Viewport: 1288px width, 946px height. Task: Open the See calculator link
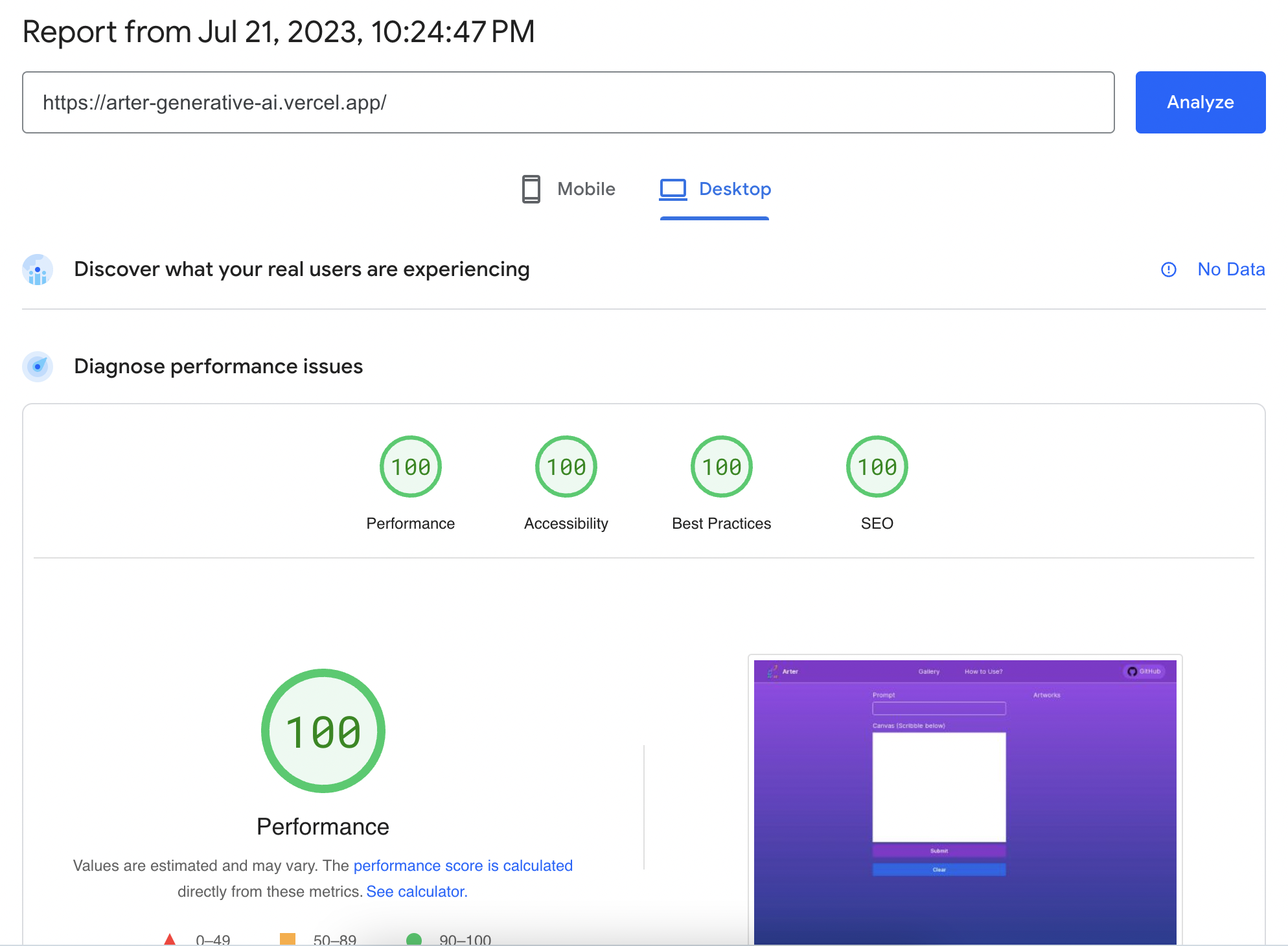[417, 892]
